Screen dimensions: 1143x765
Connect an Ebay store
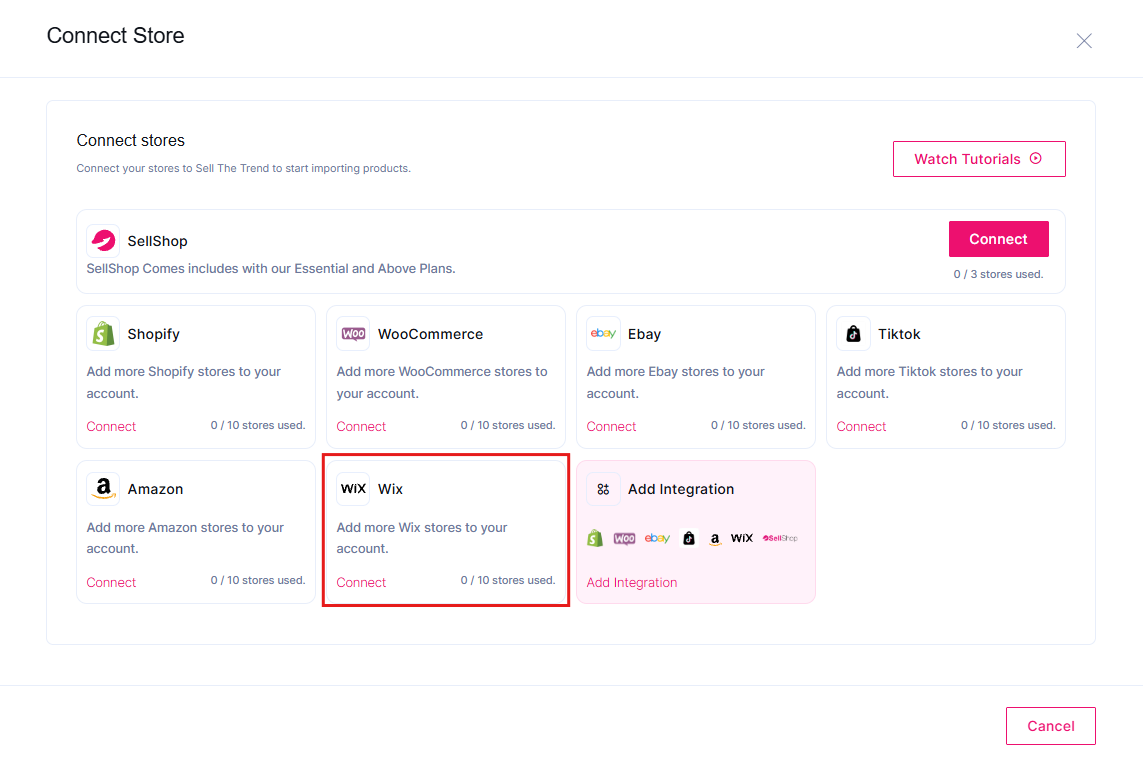pos(612,427)
